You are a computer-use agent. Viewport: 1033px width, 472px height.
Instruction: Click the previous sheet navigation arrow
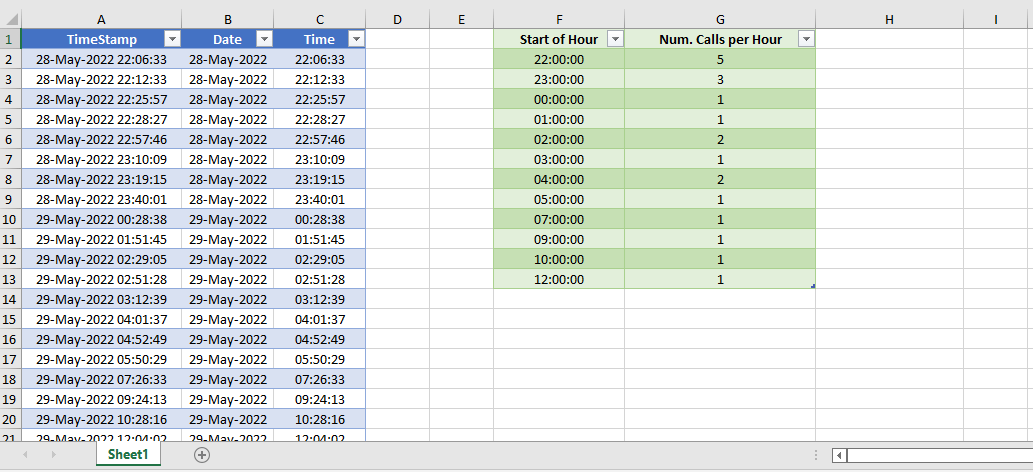25,454
